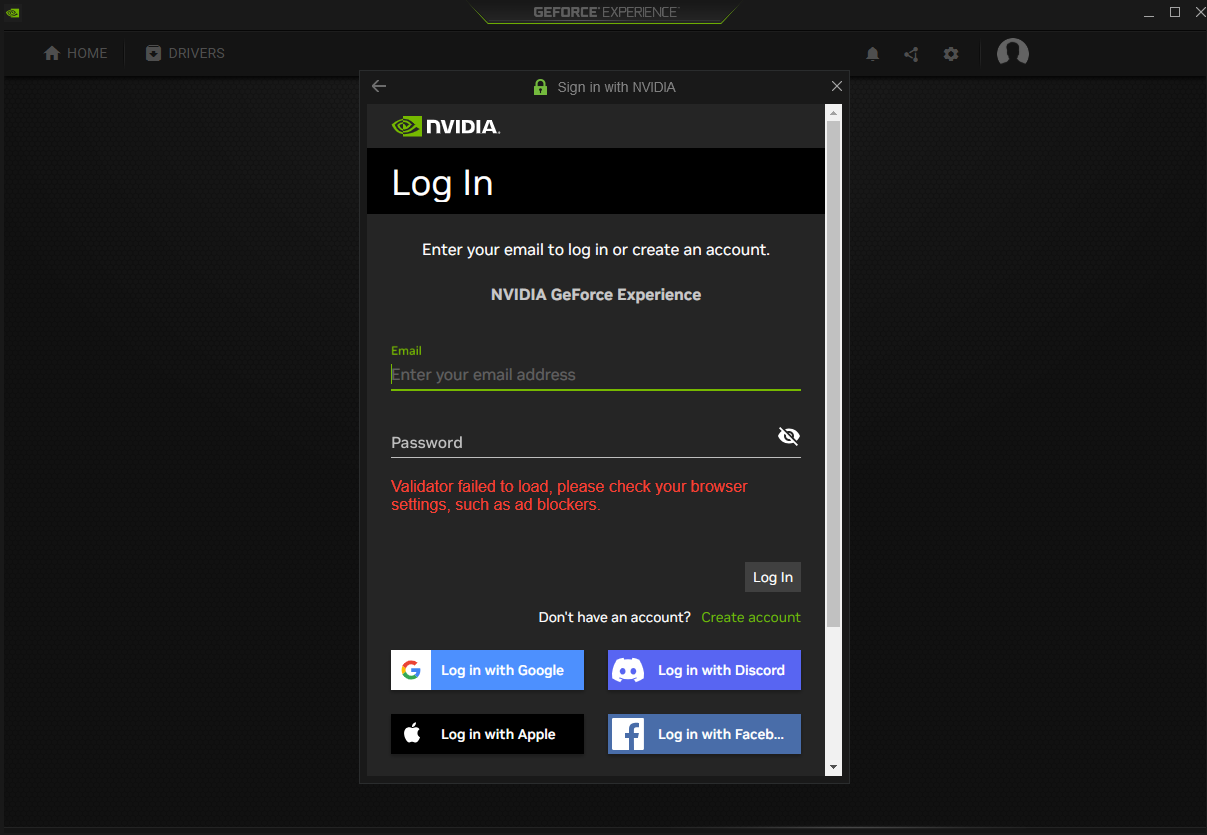Click the Log In button
Image resolution: width=1207 pixels, height=835 pixels.
click(773, 577)
